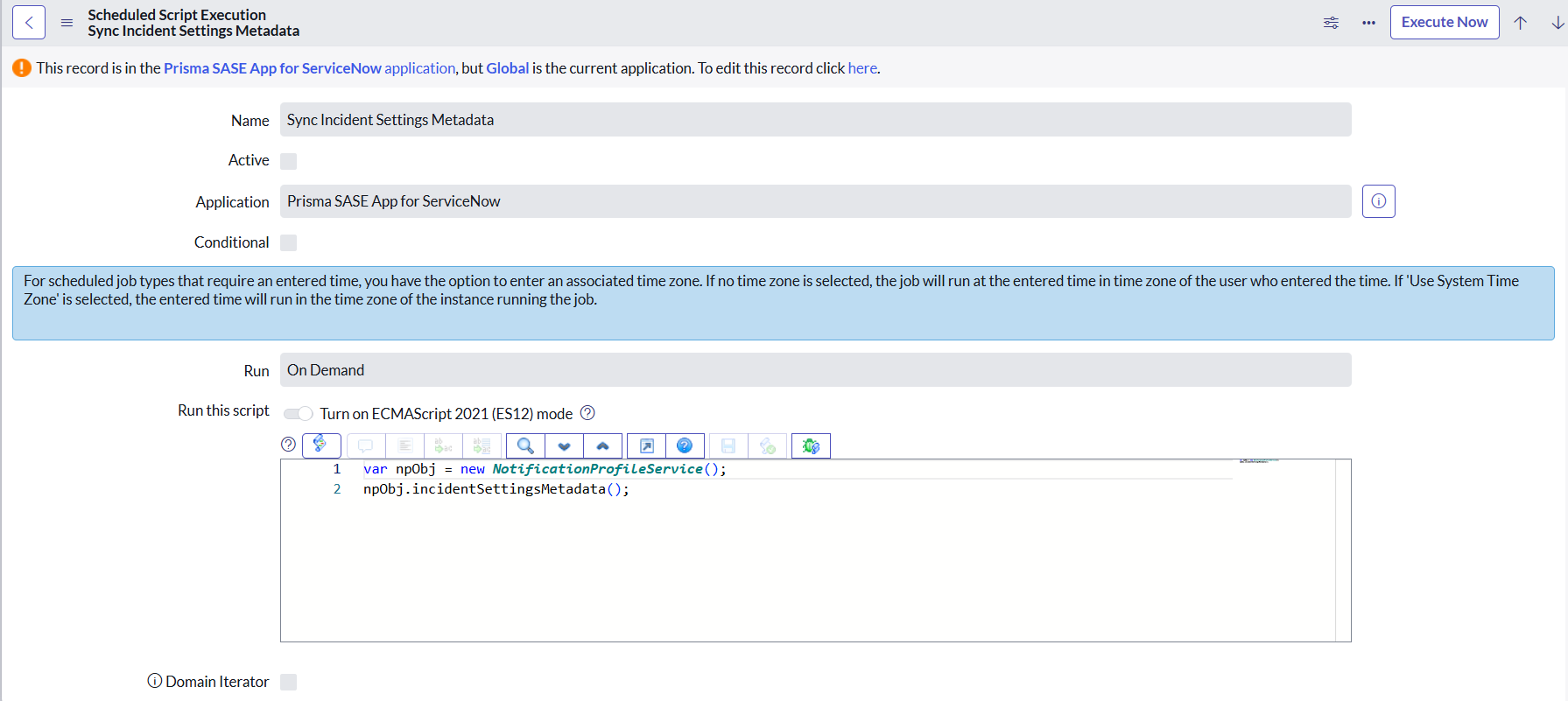This screenshot has height=701, width=1568.
Task: Toggle the Active checkbox
Action: (288, 161)
